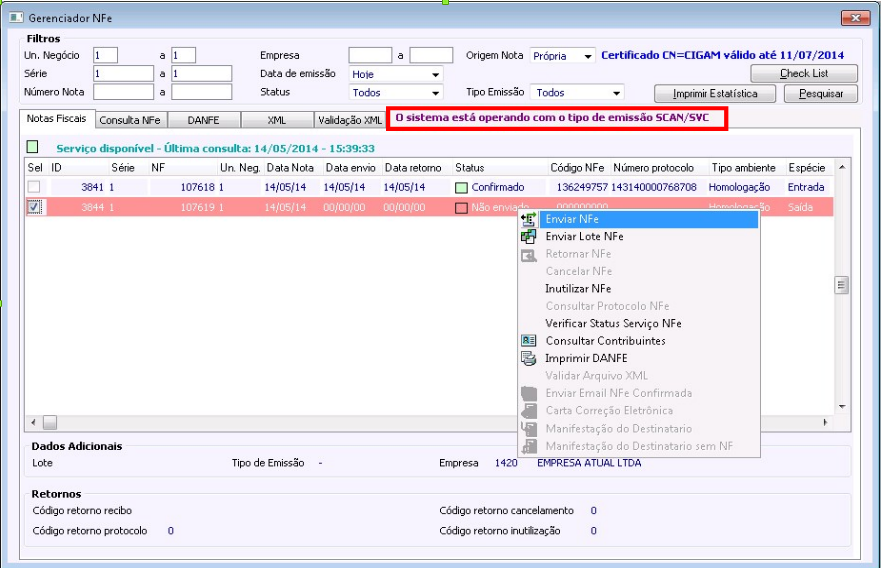This screenshot has width=881, height=568.
Task: Click the red Não enviado status square
Action: point(461,208)
